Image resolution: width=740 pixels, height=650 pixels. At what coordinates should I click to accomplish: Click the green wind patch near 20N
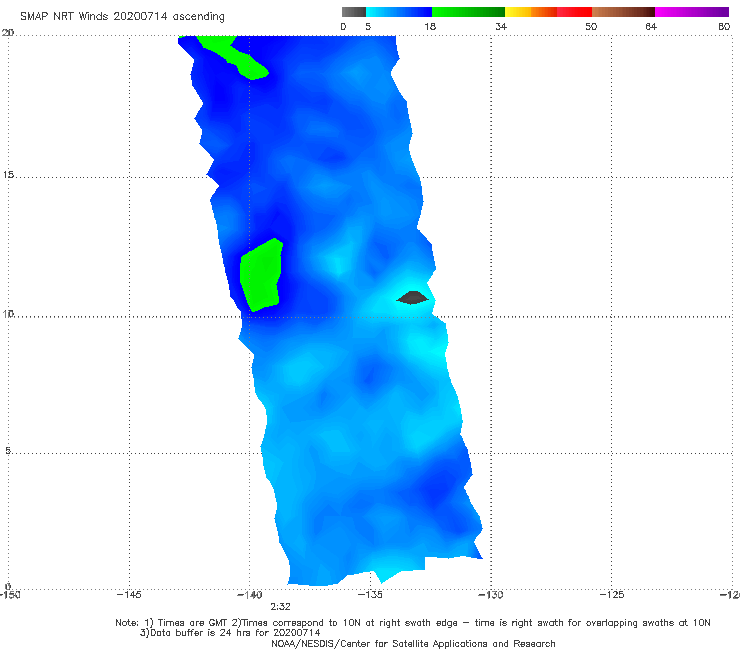coord(231,57)
